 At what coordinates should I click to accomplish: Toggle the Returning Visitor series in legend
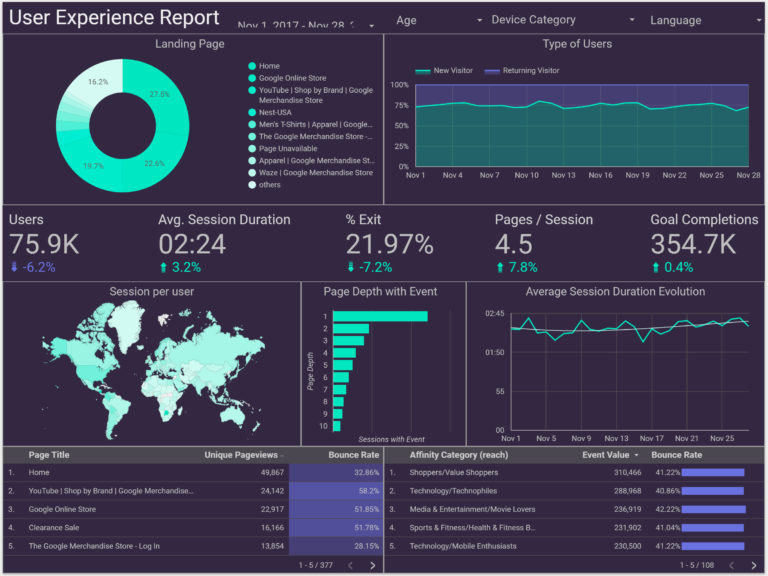tap(522, 71)
